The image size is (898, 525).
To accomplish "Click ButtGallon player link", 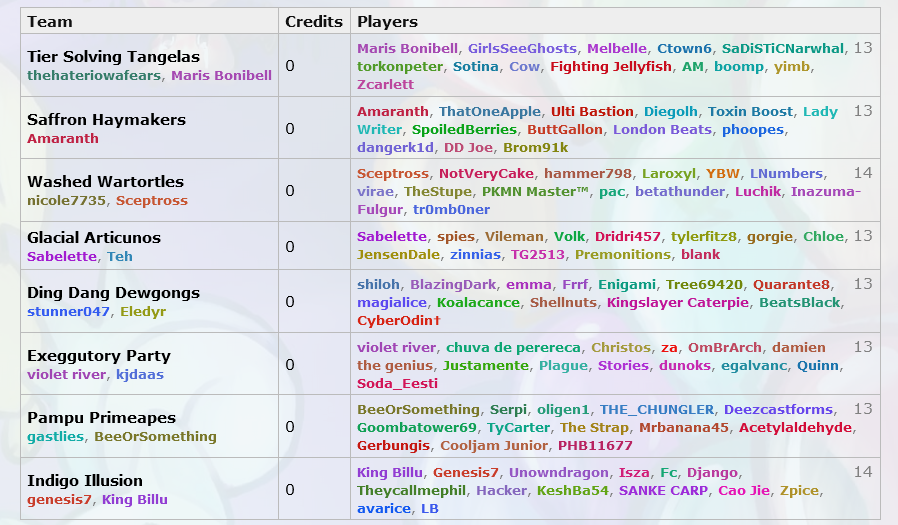I will (x=565, y=129).
